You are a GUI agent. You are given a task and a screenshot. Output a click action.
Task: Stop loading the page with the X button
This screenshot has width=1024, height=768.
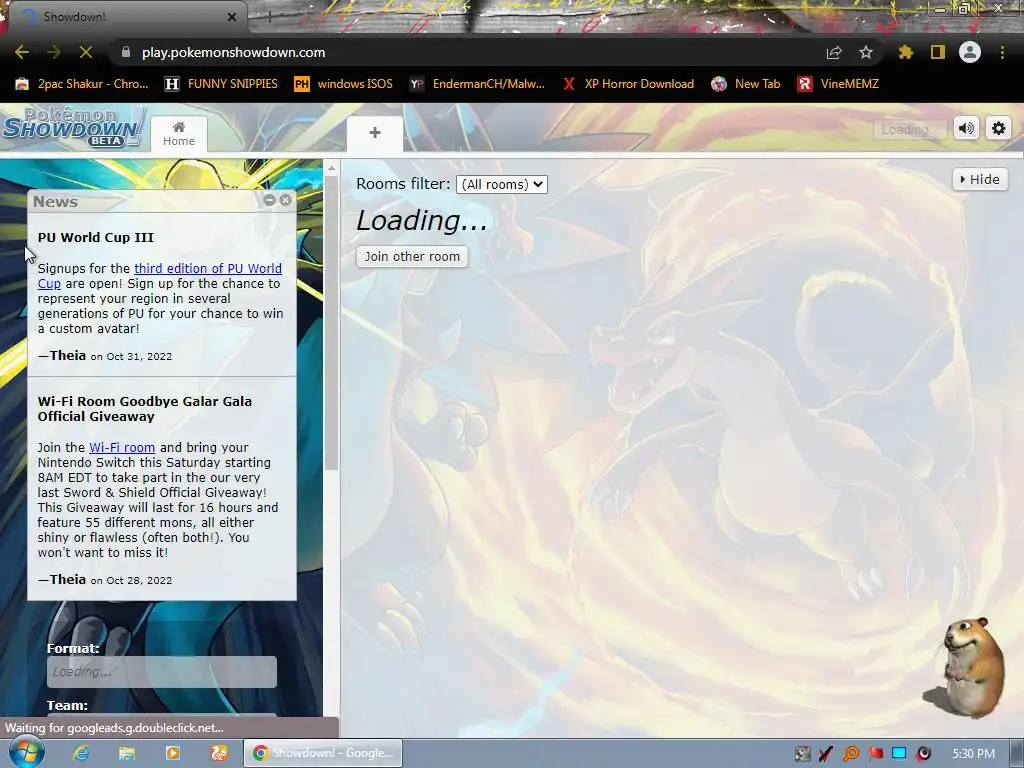(86, 52)
